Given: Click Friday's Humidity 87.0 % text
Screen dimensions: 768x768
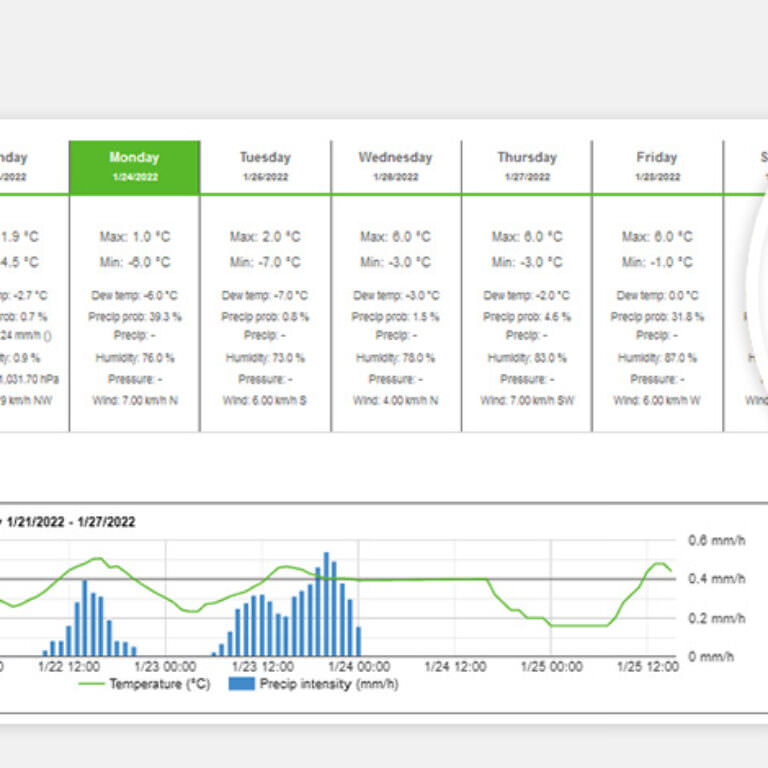Looking at the screenshot, I should point(657,358).
